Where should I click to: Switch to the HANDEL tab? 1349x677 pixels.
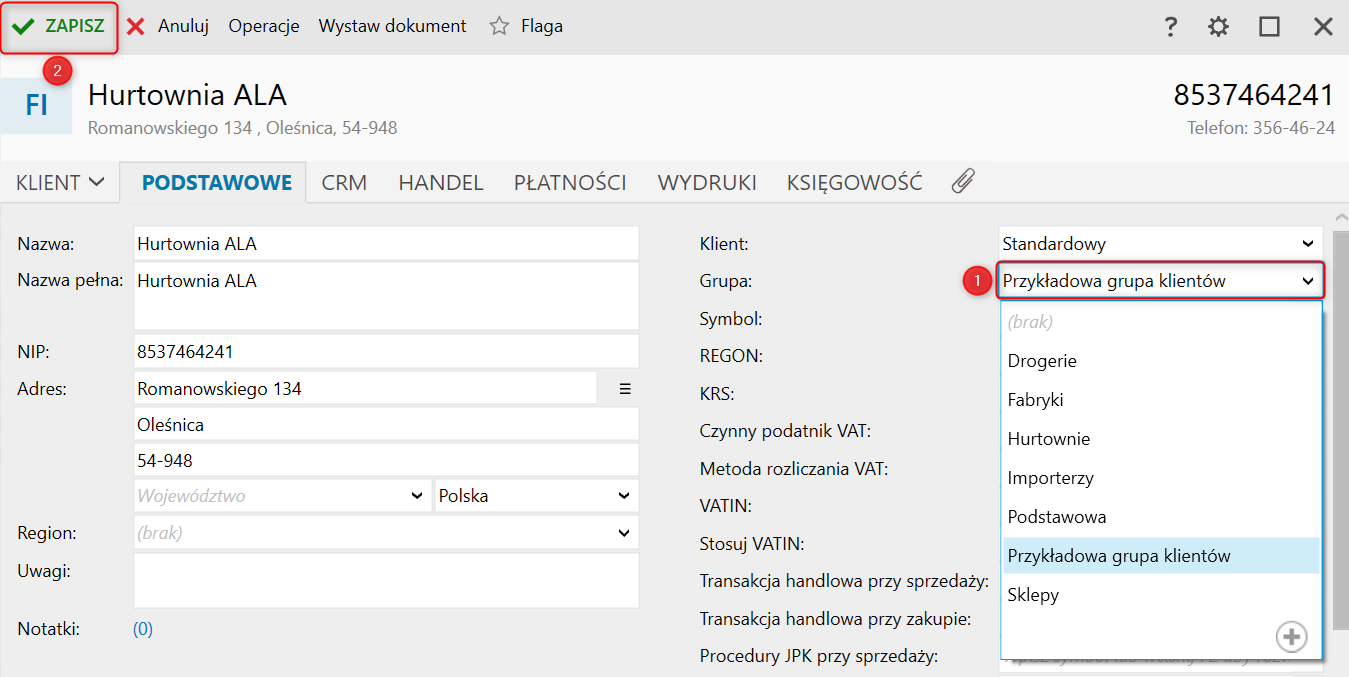click(x=441, y=183)
